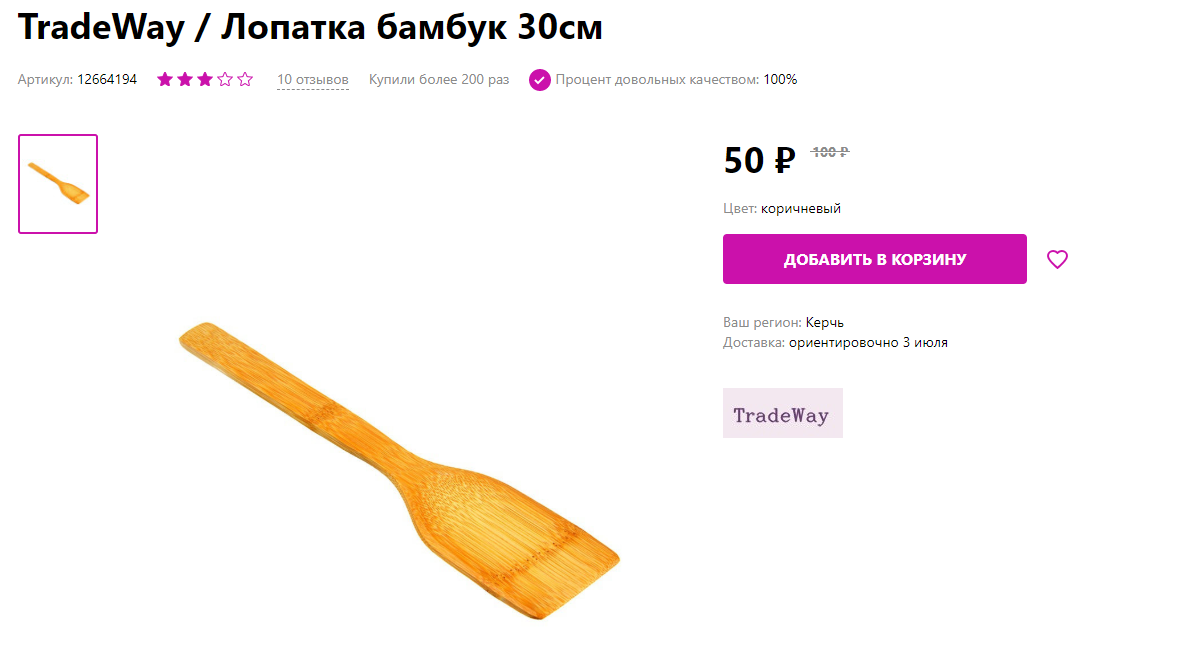
Task: Click the коричневый color value
Action: 801,208
